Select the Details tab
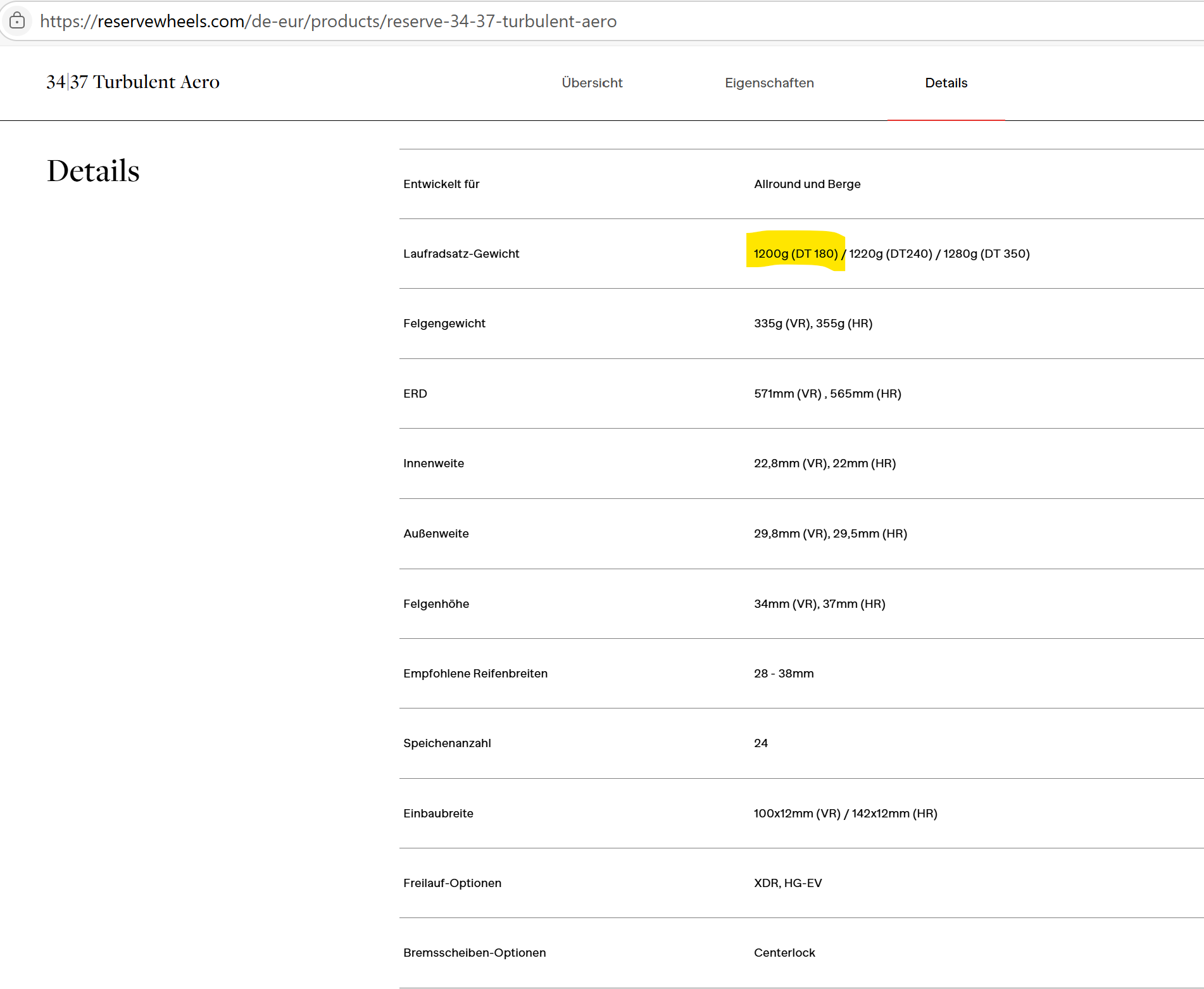Image resolution: width=1204 pixels, height=989 pixels. pos(946,83)
